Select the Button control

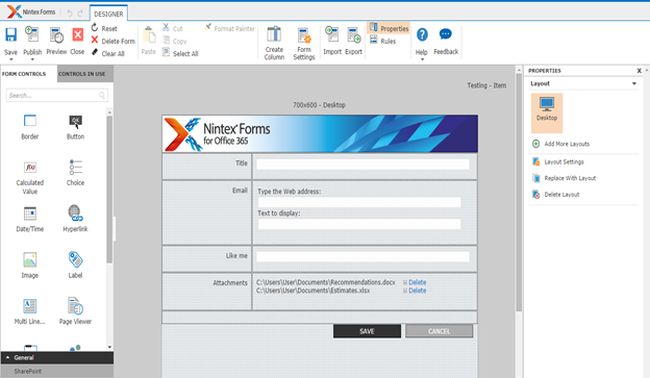(75, 127)
